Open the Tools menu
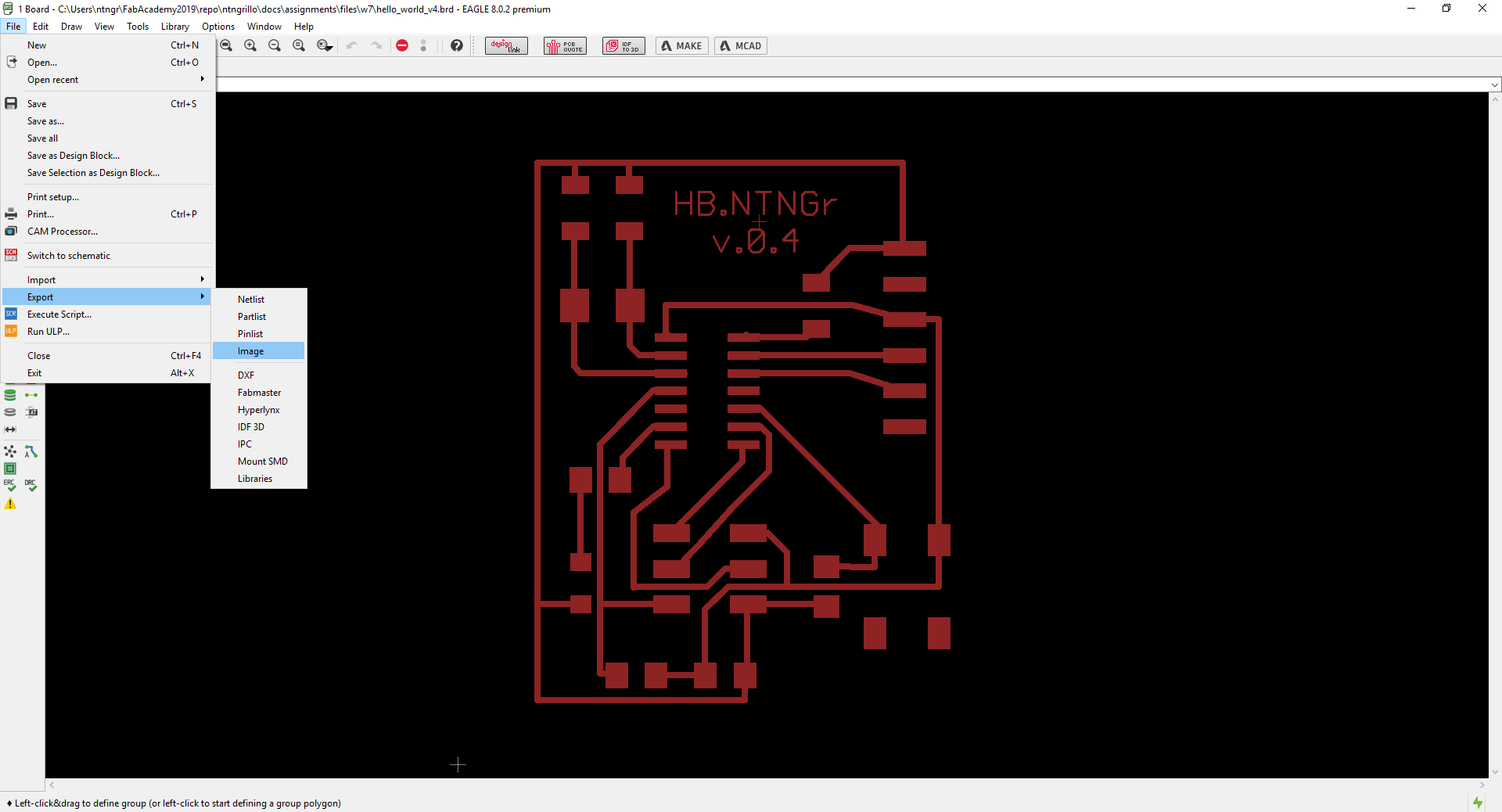The width and height of the screenshot is (1502, 812). [138, 27]
